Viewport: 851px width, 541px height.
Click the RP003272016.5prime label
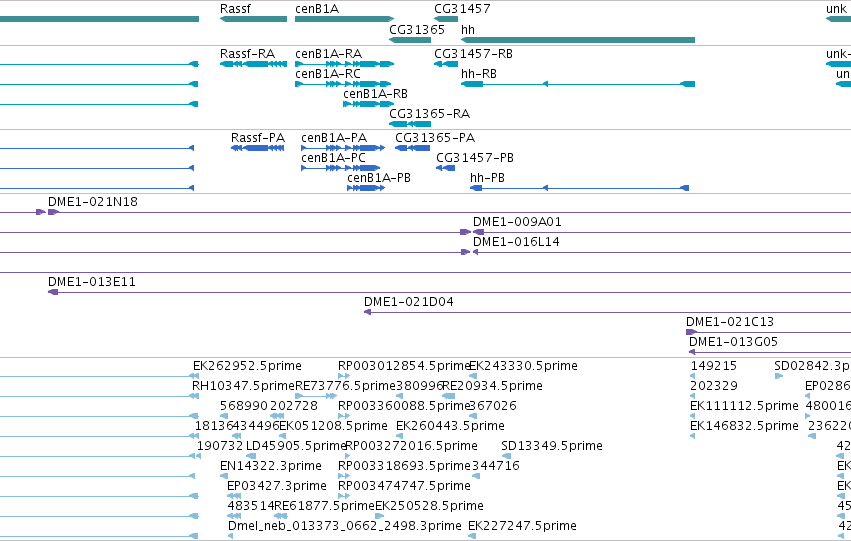[x=411, y=447]
